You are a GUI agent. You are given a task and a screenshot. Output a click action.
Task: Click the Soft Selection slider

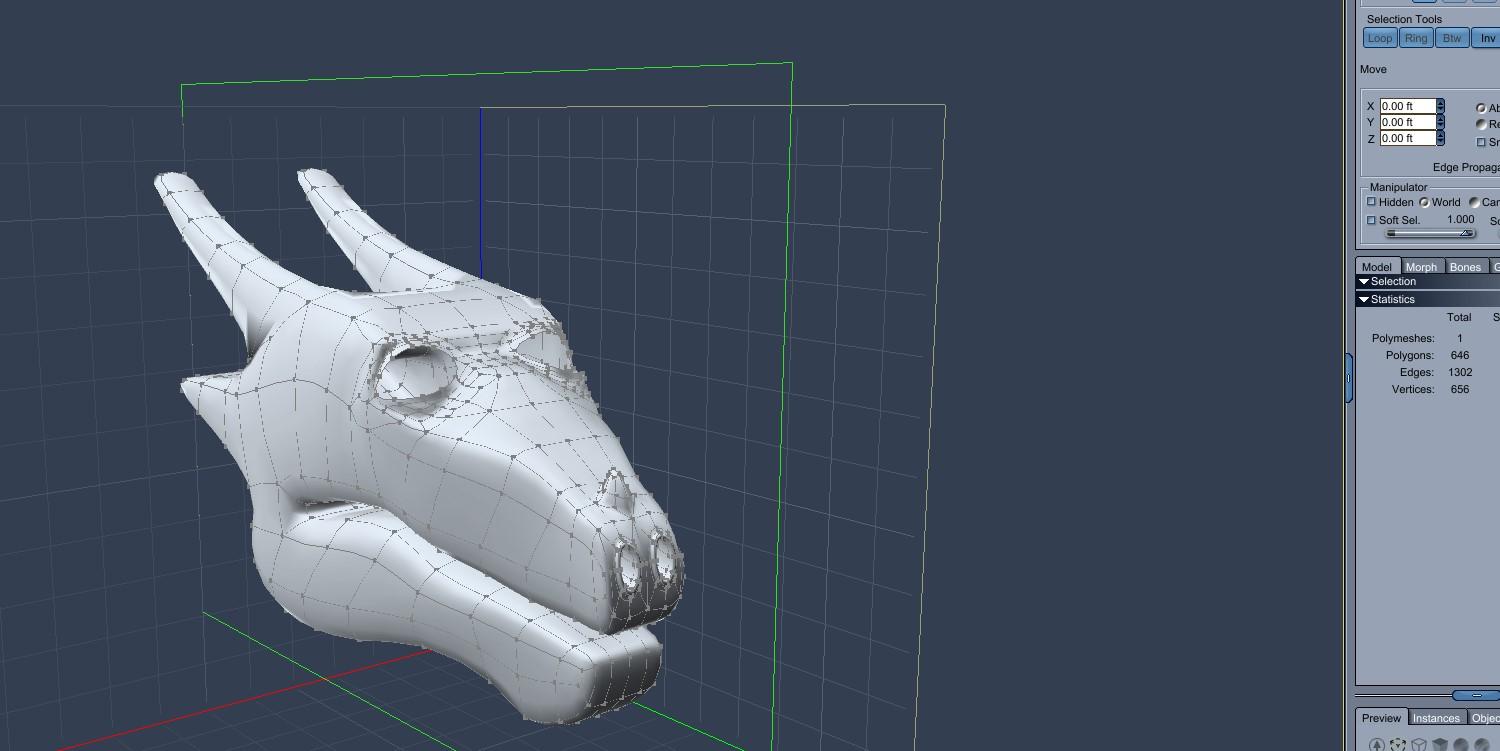1430,234
